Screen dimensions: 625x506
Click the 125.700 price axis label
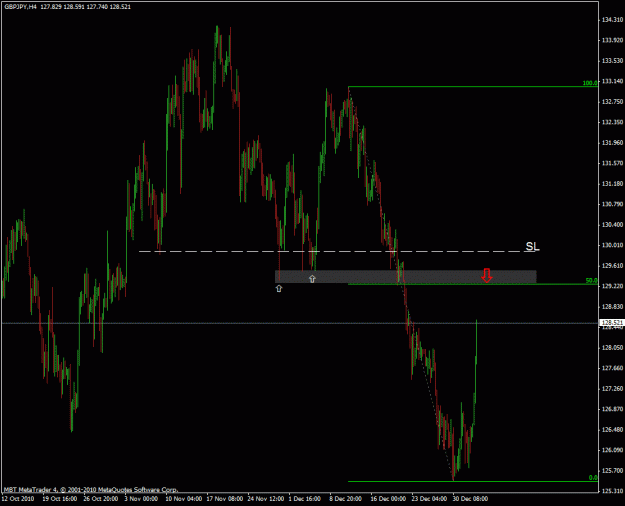coord(612,471)
